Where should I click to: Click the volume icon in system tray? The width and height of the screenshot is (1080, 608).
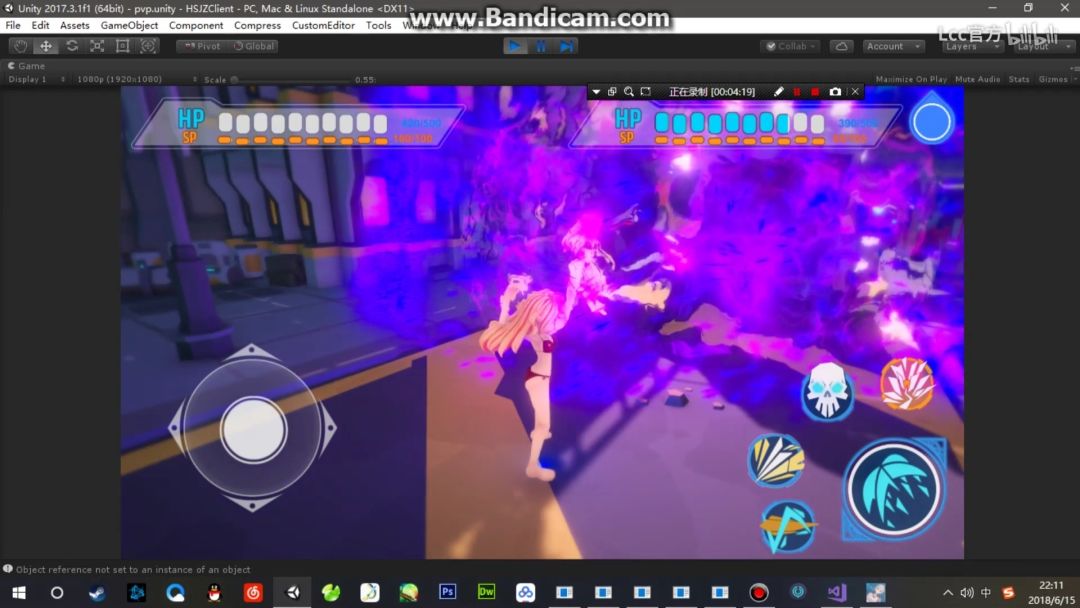967,593
